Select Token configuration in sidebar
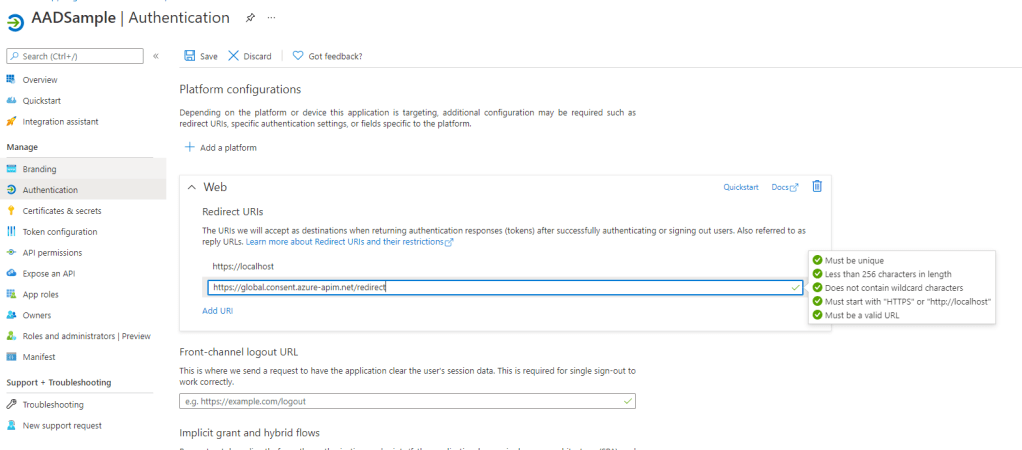The height and width of the screenshot is (450, 1022). [59, 232]
